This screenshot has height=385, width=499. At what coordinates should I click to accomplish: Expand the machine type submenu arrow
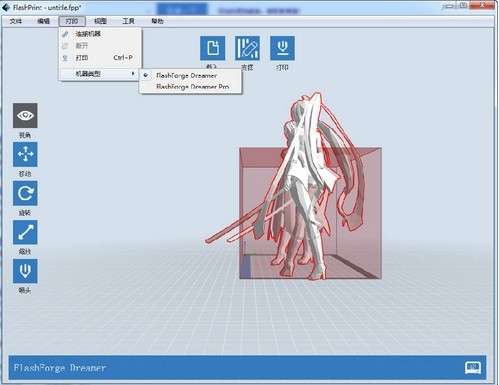[x=133, y=73]
